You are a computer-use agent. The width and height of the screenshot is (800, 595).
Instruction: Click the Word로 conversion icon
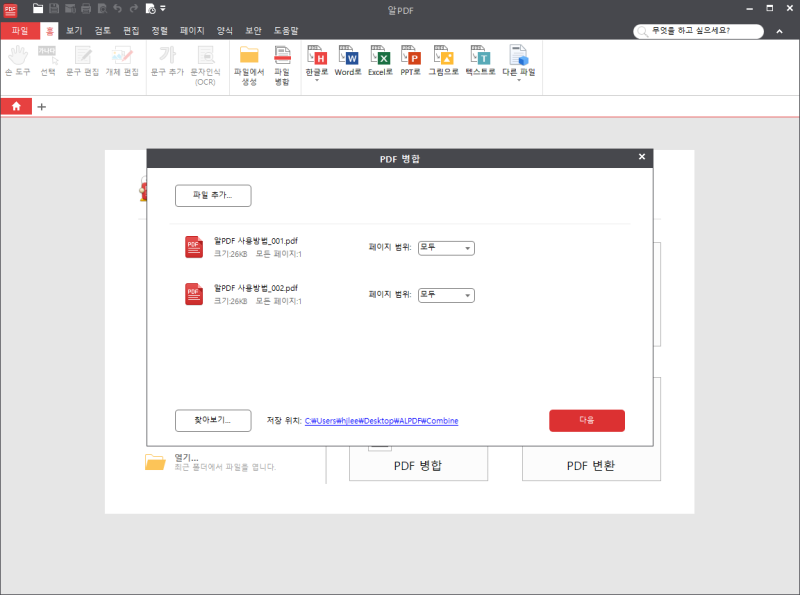[348, 62]
